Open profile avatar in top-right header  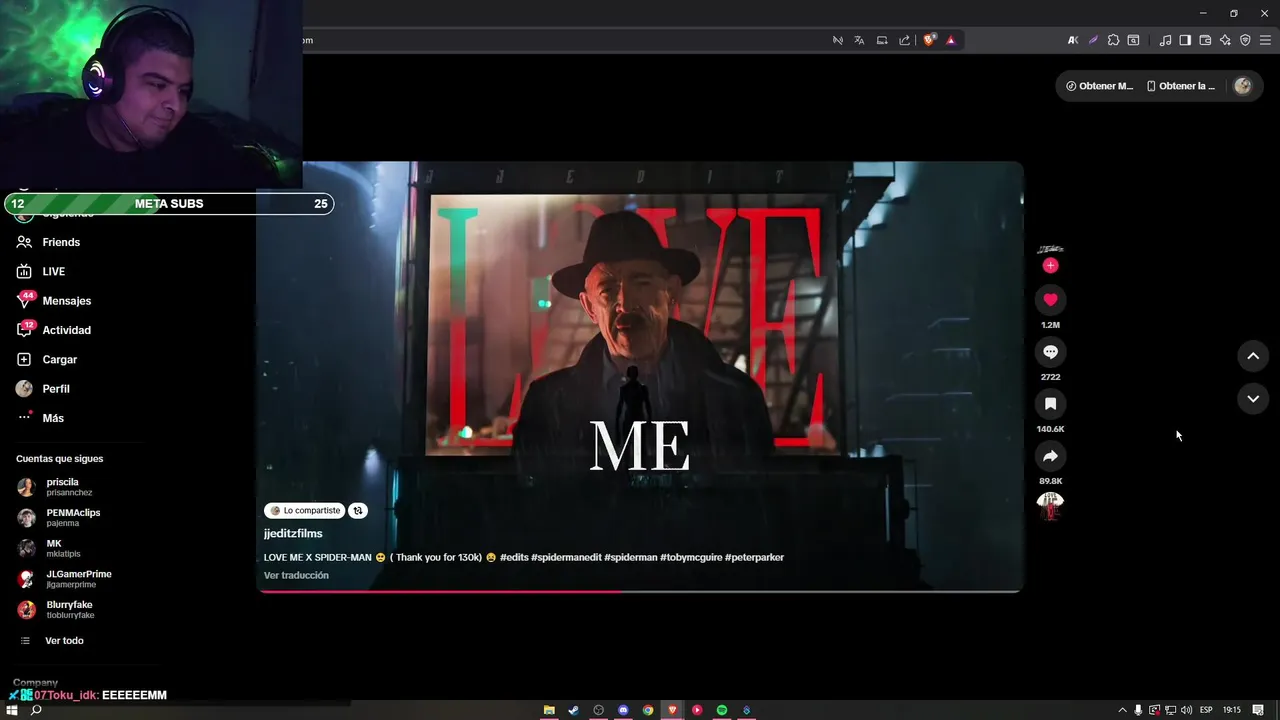pos(1243,86)
